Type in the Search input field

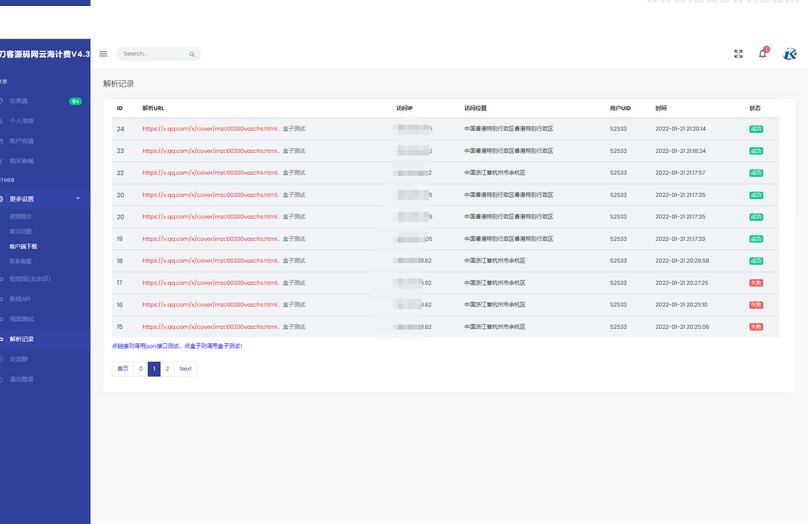(152, 54)
